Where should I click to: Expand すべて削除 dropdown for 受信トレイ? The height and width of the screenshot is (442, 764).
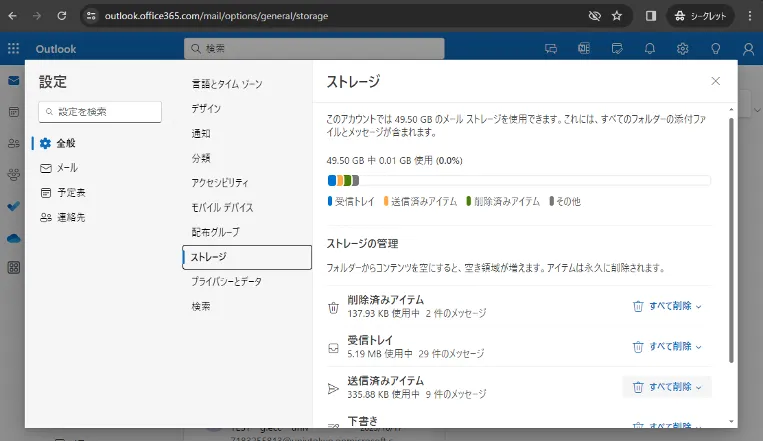click(699, 346)
